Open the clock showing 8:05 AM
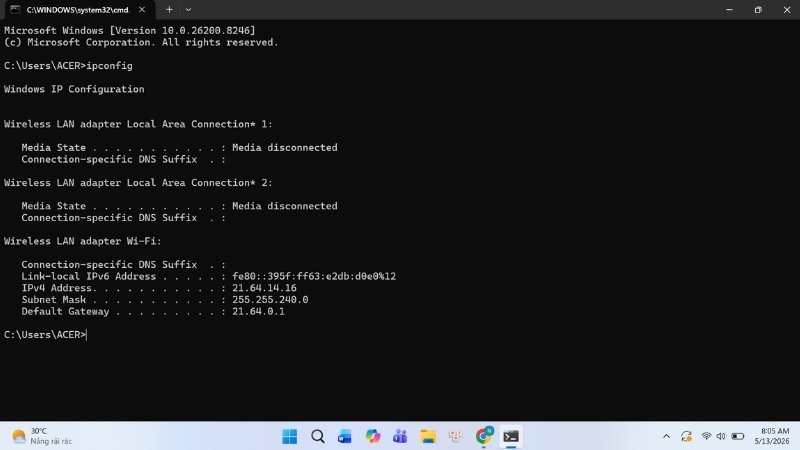 (772, 436)
